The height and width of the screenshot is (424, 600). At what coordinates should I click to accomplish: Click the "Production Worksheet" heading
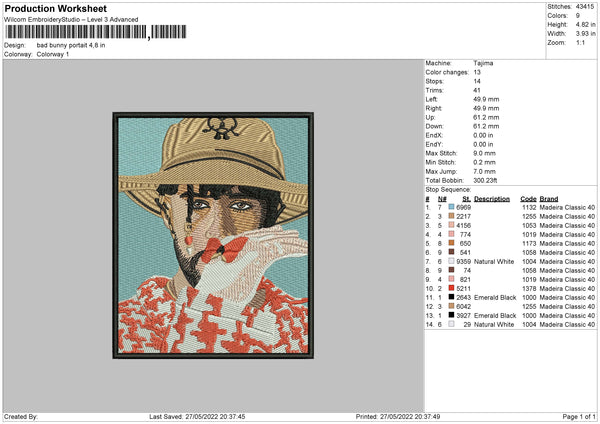(55, 8)
